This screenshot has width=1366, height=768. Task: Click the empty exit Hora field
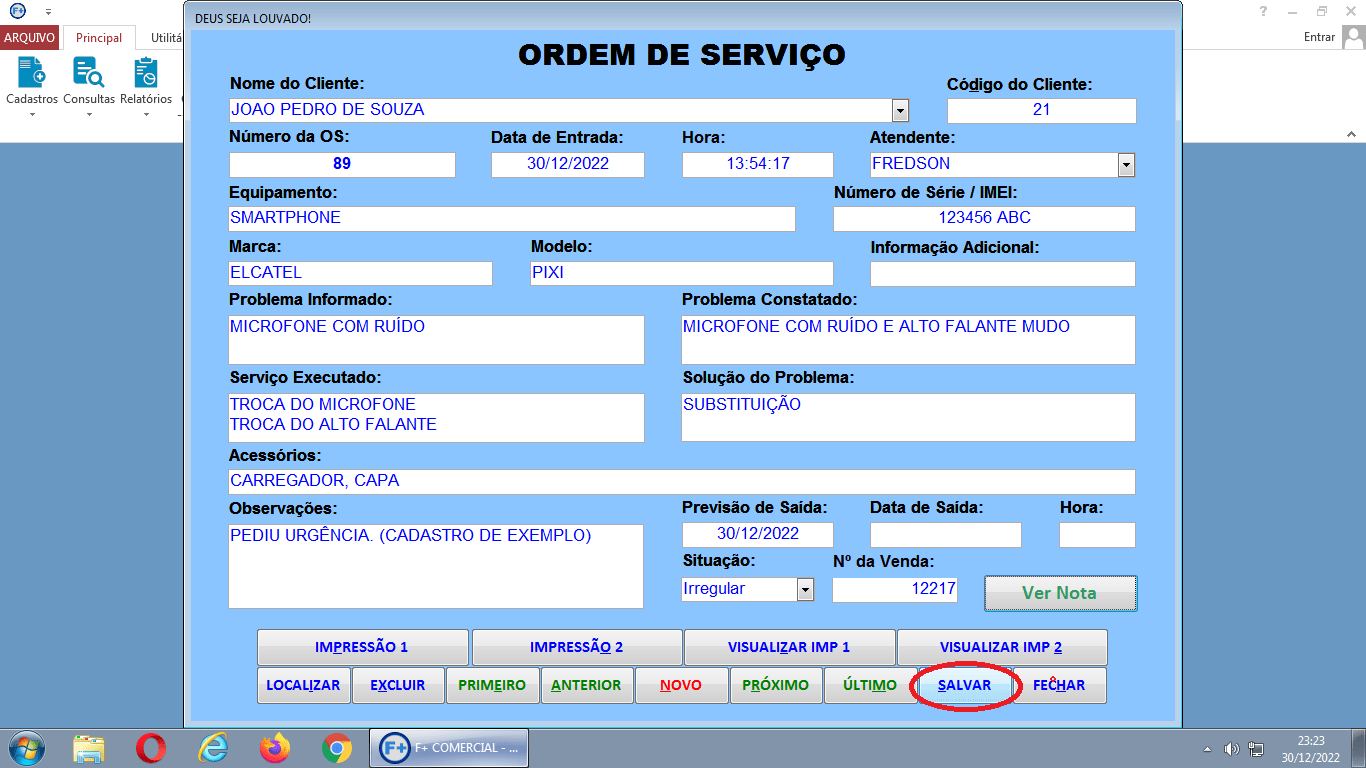(x=1097, y=535)
